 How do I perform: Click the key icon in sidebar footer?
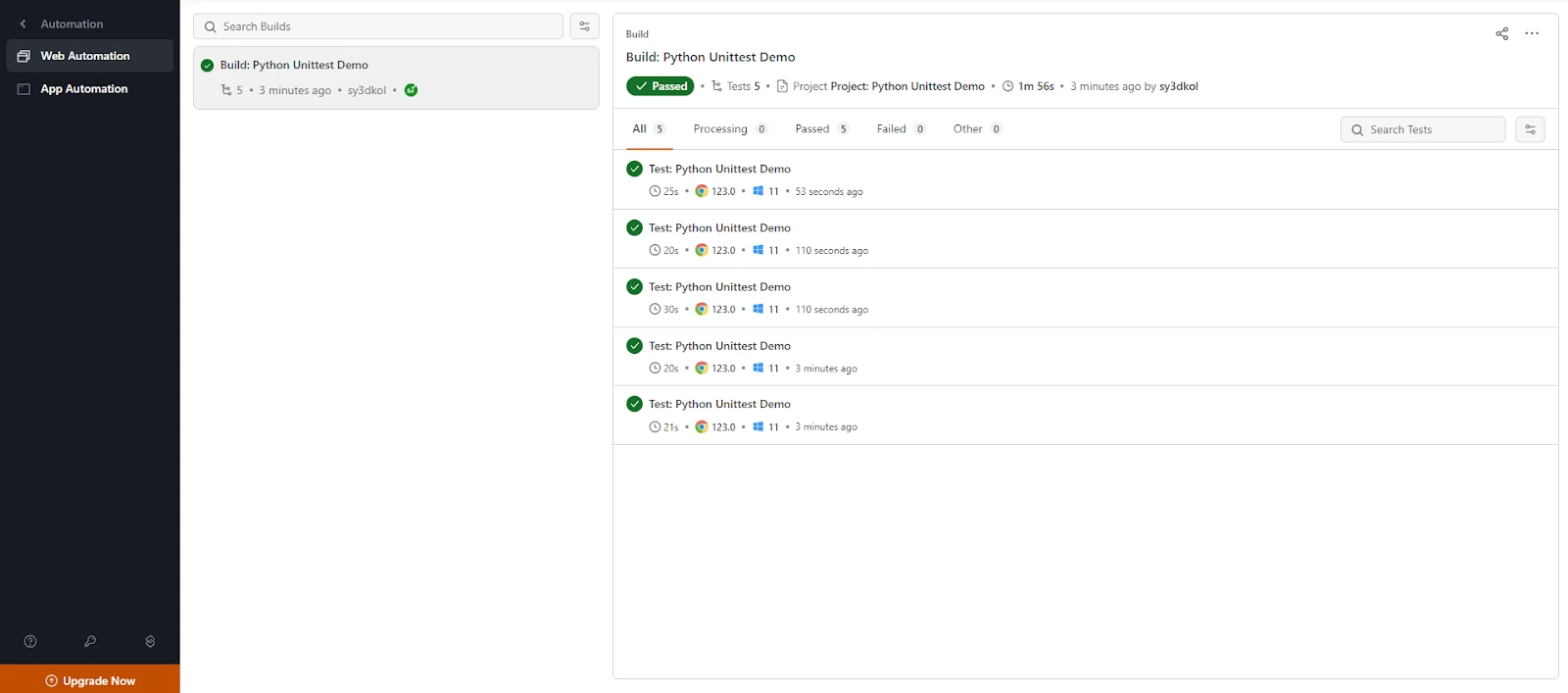point(90,641)
